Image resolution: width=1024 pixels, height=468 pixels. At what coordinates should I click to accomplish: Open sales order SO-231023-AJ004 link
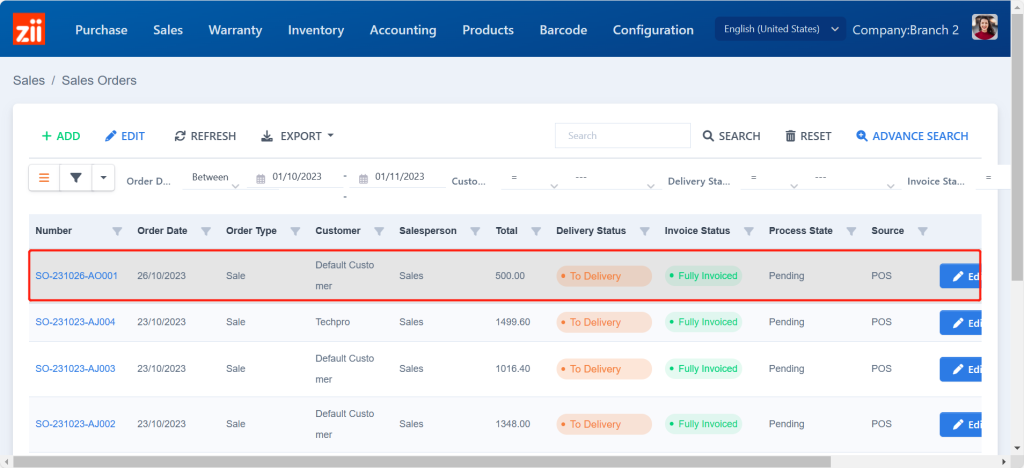point(75,322)
